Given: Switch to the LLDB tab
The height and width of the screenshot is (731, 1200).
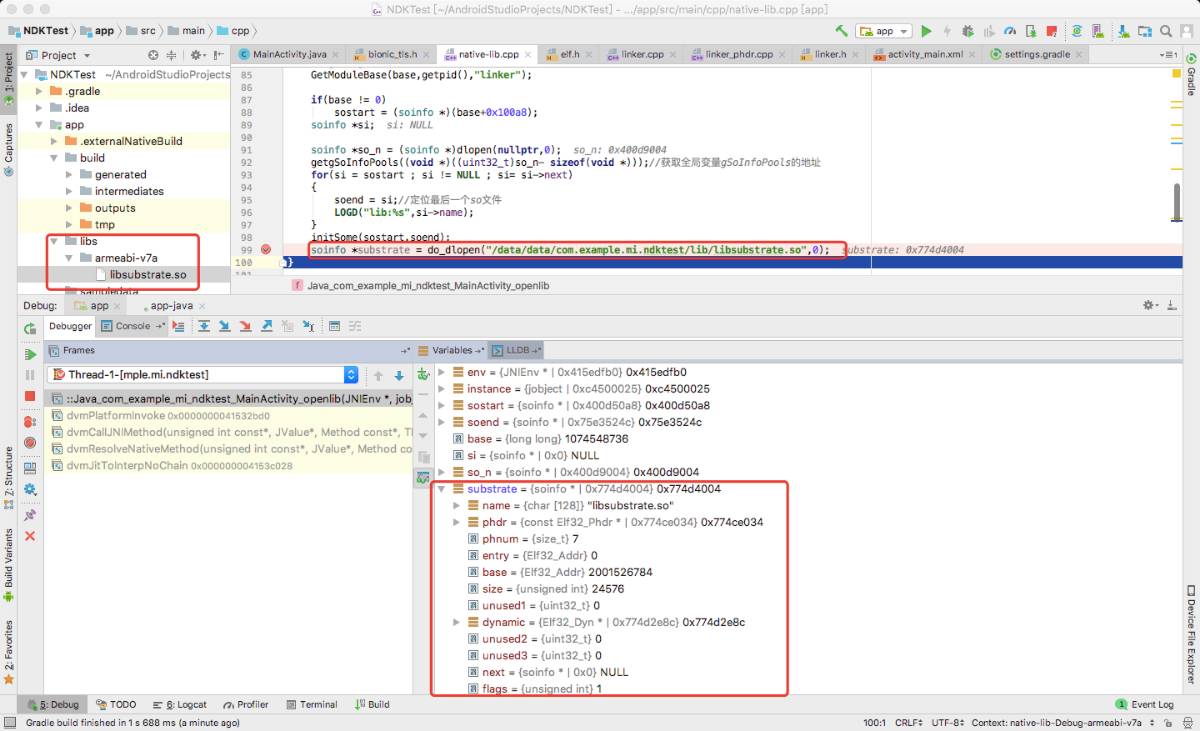Looking at the screenshot, I should pos(518,350).
